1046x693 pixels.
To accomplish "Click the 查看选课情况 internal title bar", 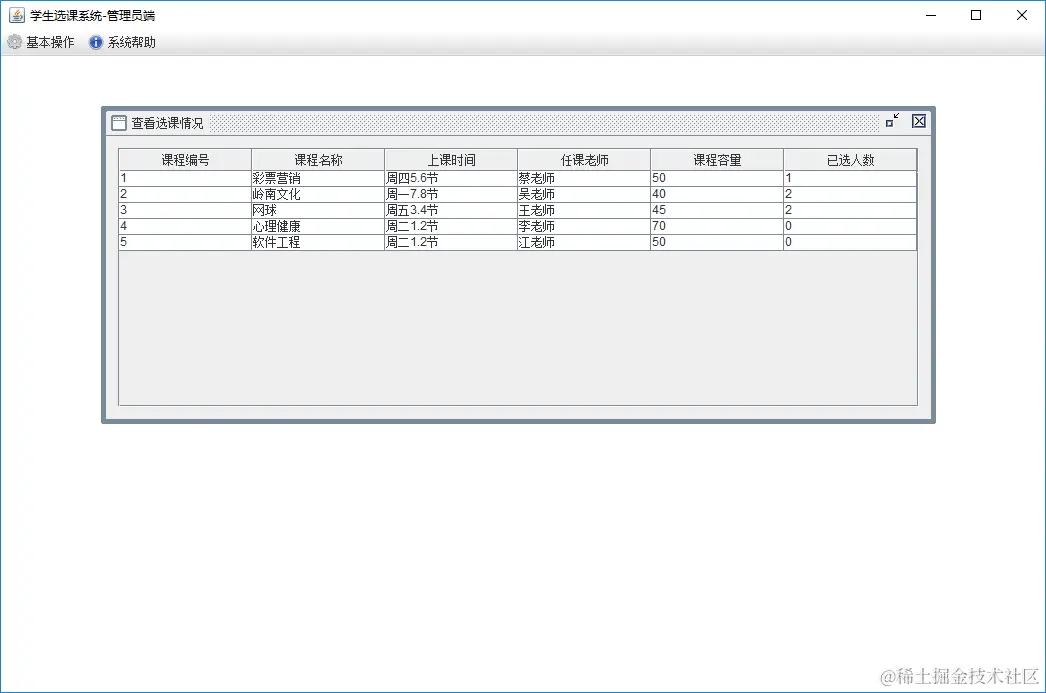I will pos(518,123).
